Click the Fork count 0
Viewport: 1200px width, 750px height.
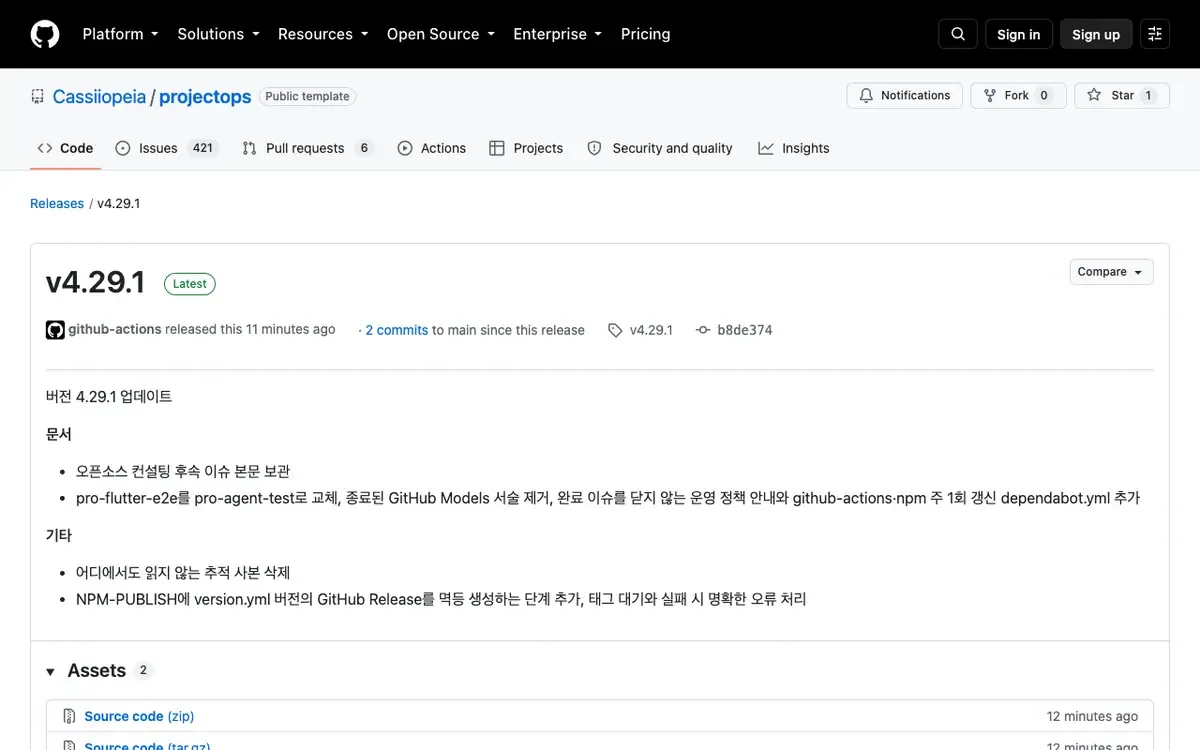pyautogui.click(x=1044, y=96)
